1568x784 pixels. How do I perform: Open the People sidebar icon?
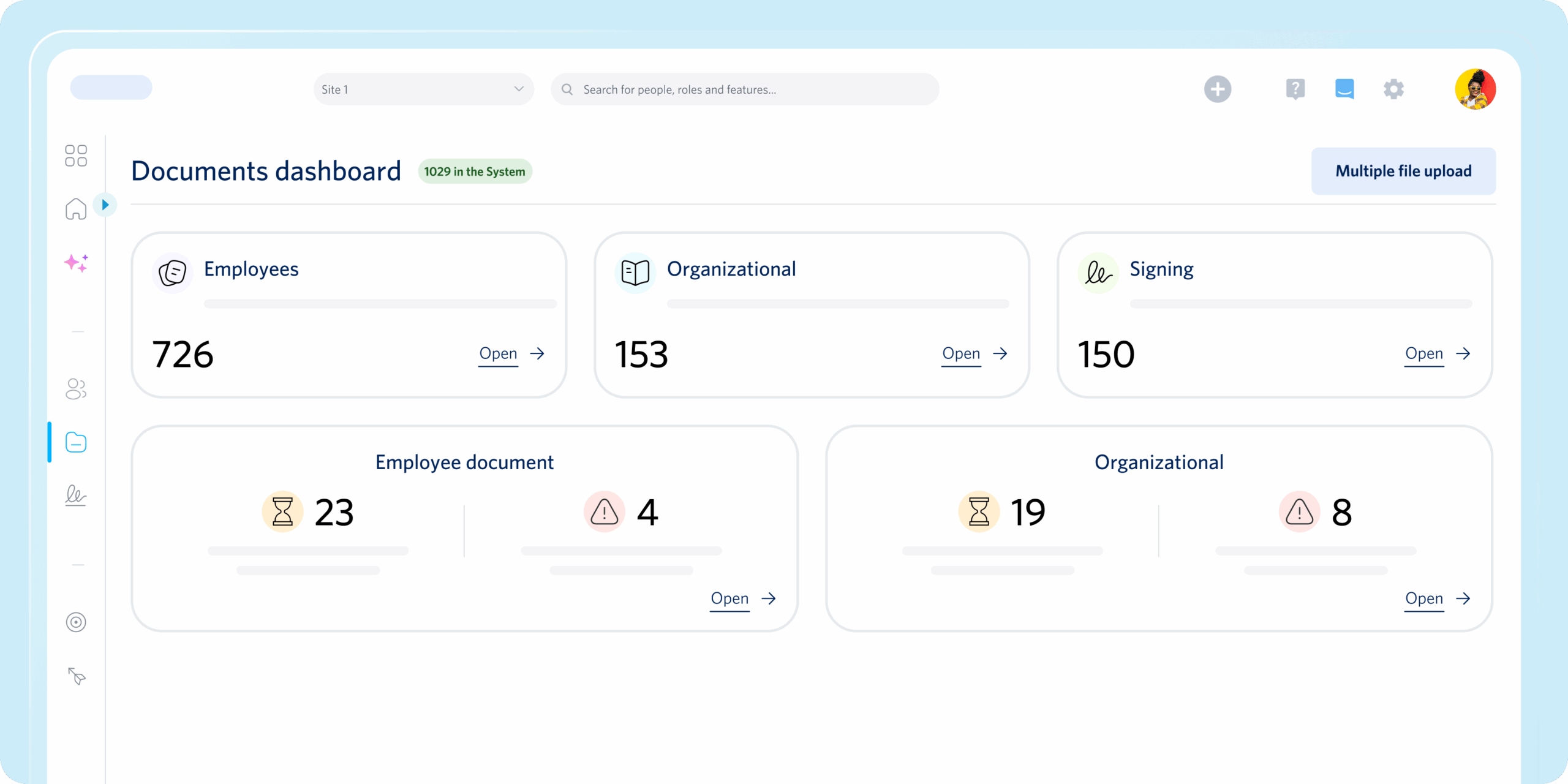click(76, 388)
